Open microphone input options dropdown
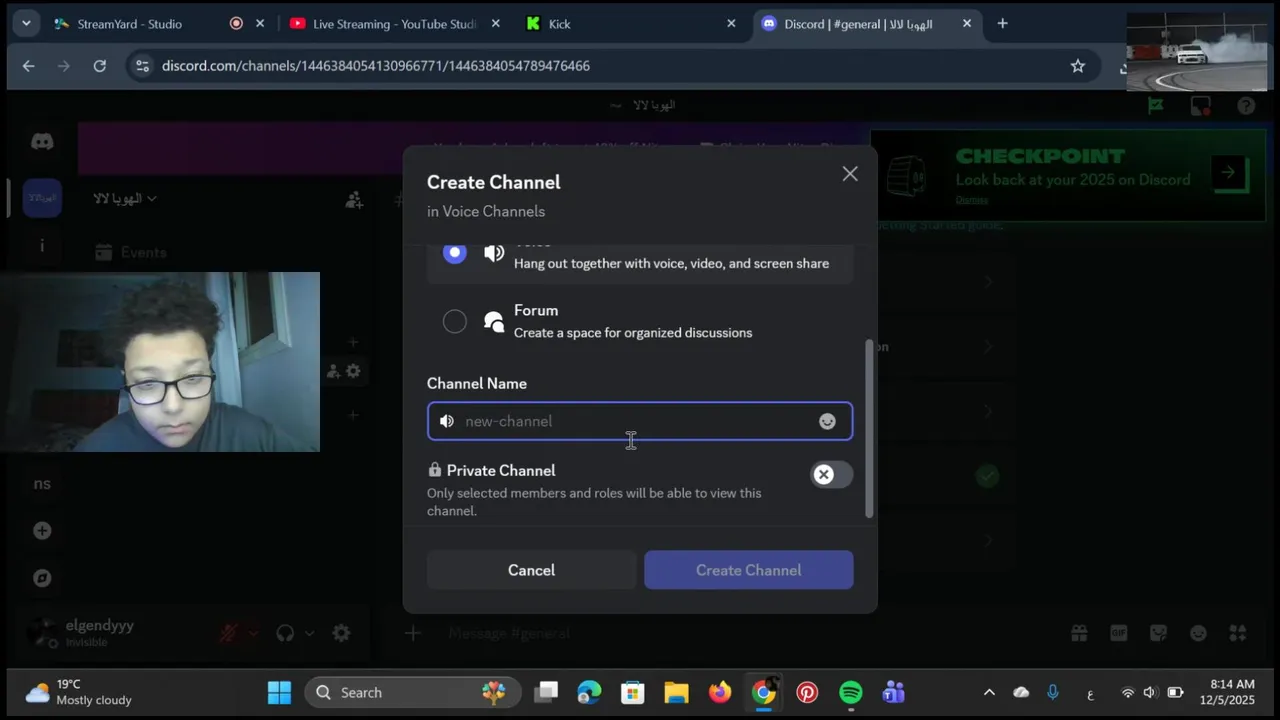The height and width of the screenshot is (720, 1280). [x=253, y=633]
